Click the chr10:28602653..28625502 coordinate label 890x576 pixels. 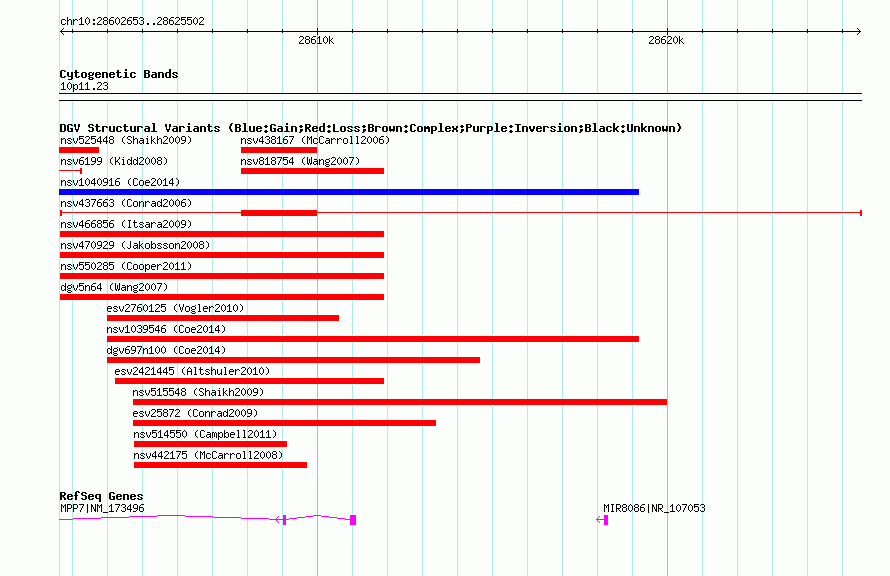(x=132, y=21)
